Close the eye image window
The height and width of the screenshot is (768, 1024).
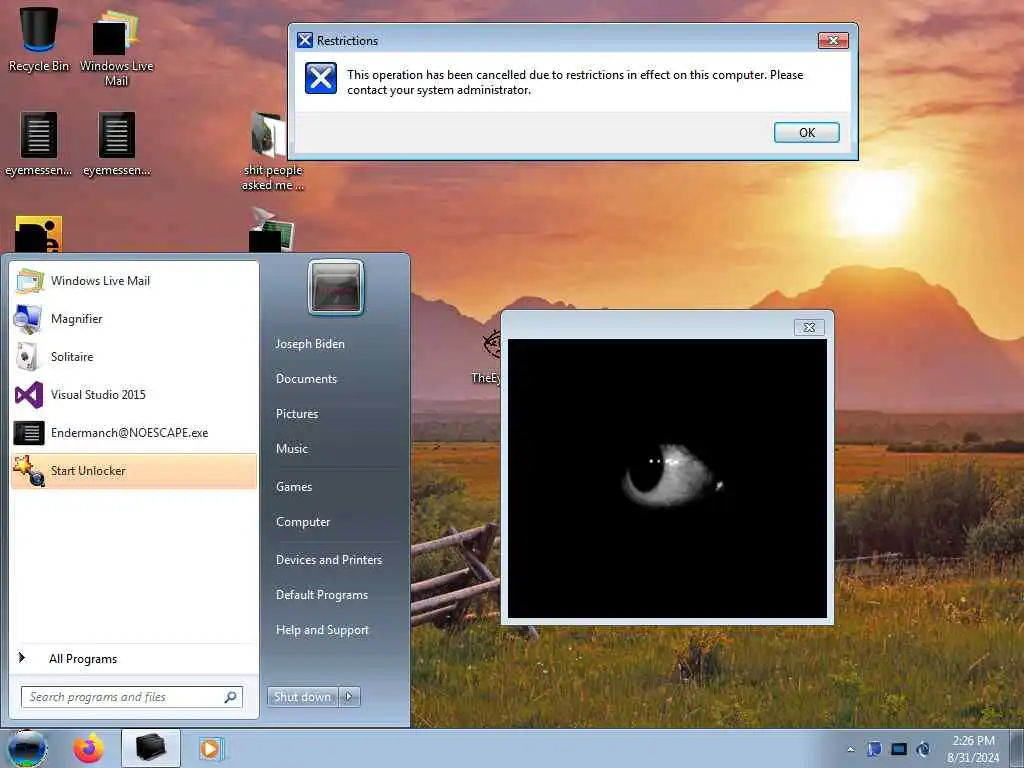click(809, 327)
